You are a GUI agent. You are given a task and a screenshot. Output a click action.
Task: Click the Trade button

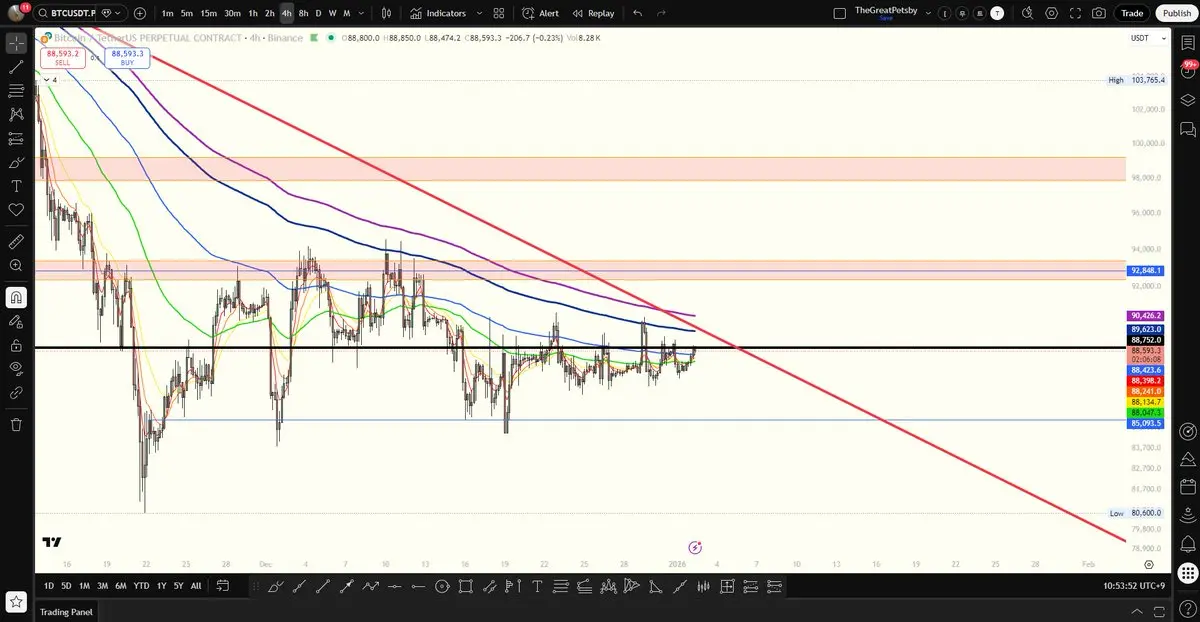point(1132,13)
